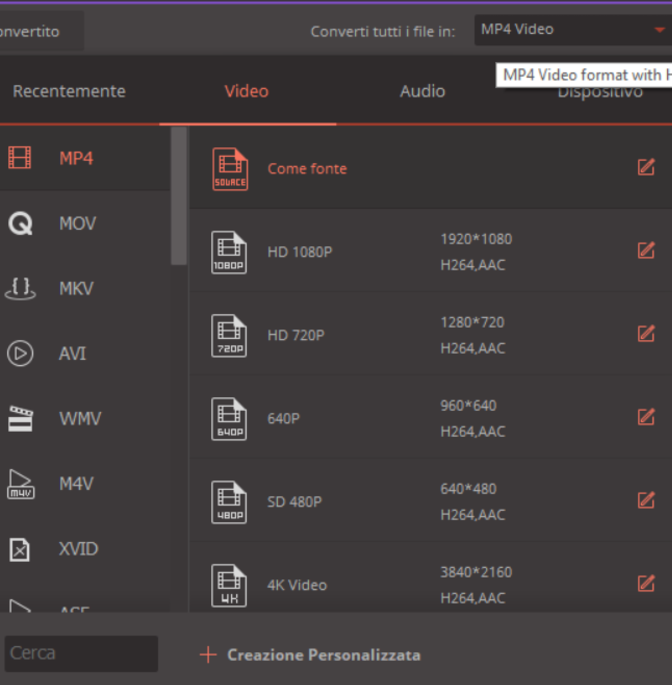
Task: Click the MOV QuickTime icon
Action: [x=20, y=223]
